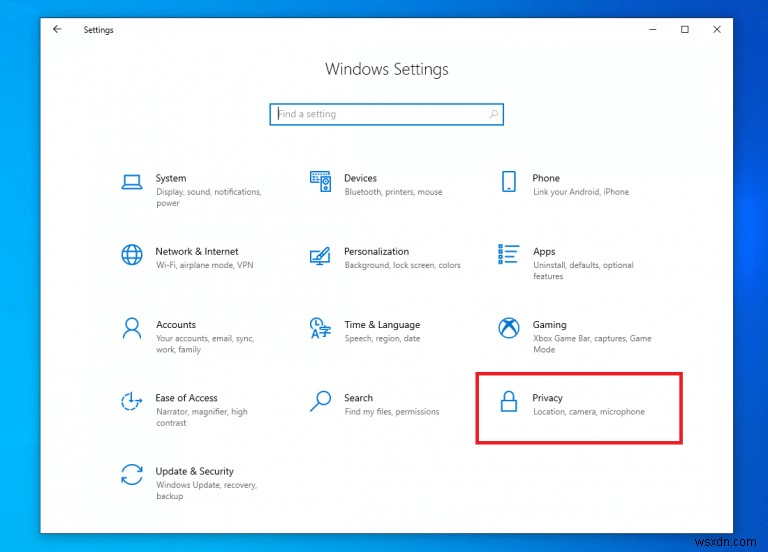Screen dimensions: 768x552
Task: Click 'Wi-Fi, airplane mode, VPN' description
Action: pyautogui.click(x=205, y=265)
